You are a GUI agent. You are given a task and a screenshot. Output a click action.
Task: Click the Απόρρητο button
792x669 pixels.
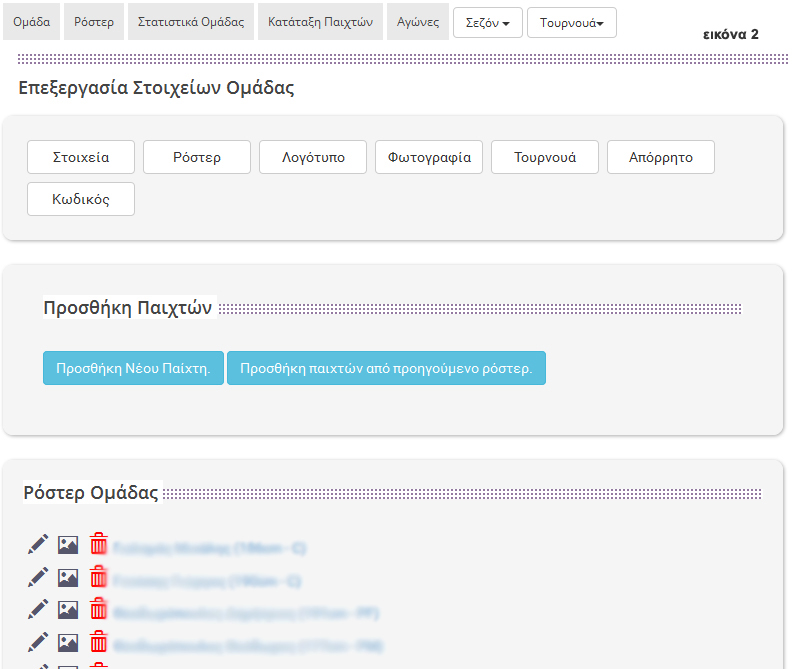[660, 157]
